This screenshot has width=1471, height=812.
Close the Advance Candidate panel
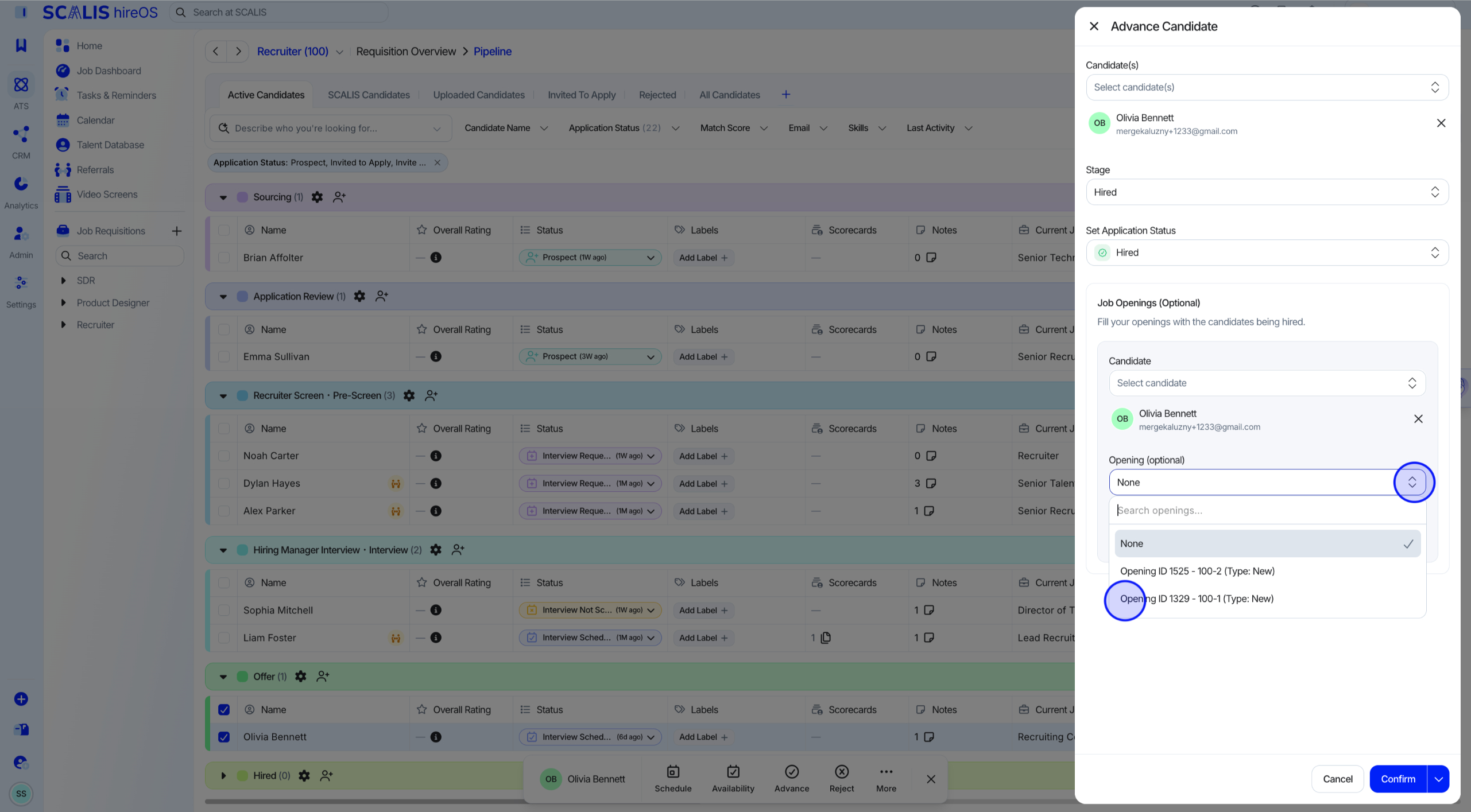point(1094,26)
